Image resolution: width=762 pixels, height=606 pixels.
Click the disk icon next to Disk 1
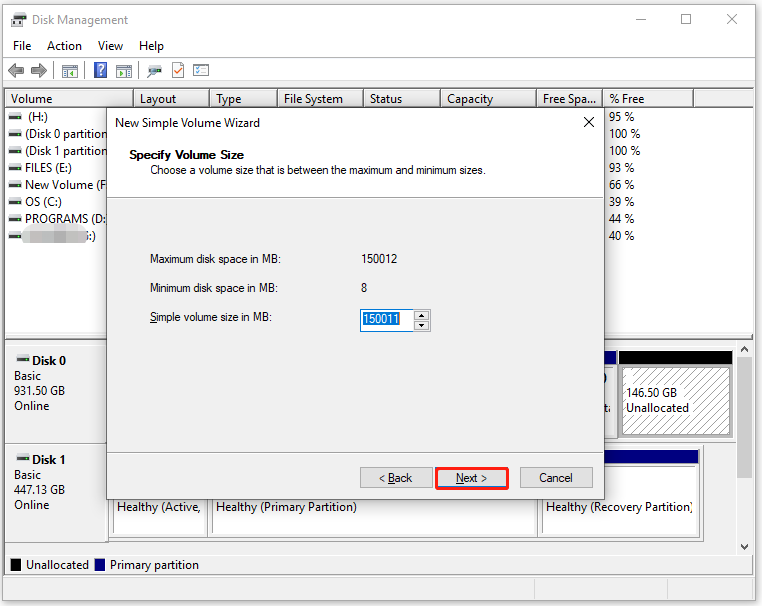tap(23, 458)
